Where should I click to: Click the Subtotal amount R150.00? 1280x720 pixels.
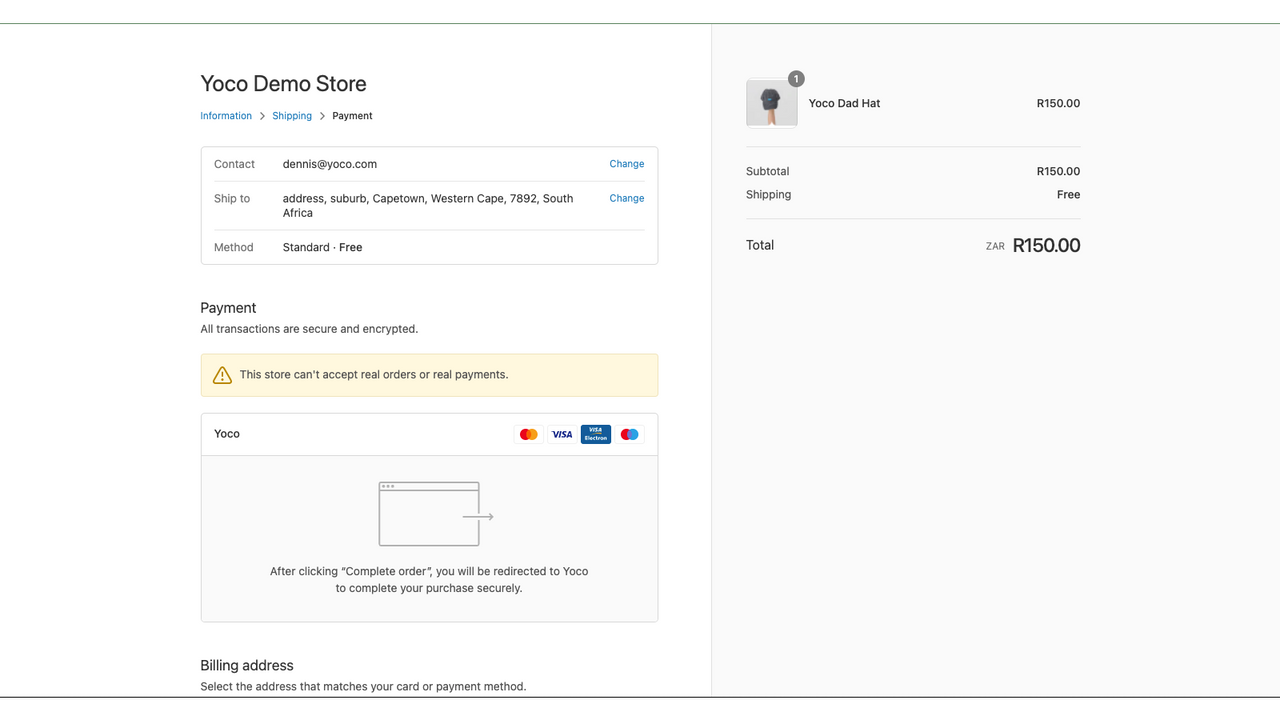tap(1058, 171)
